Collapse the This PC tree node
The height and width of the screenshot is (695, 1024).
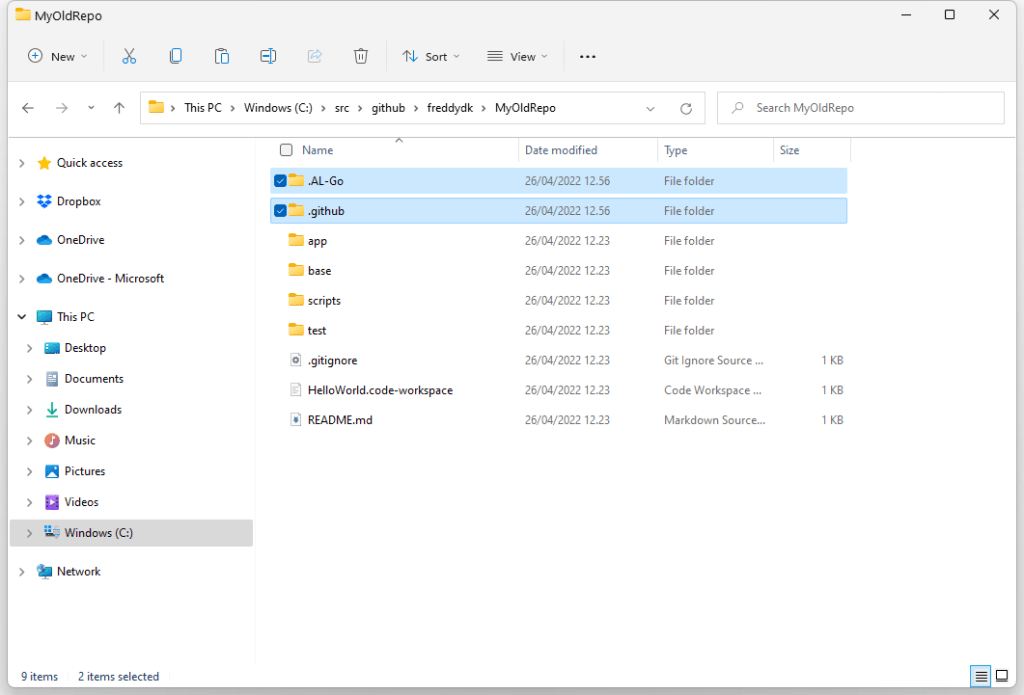point(22,317)
